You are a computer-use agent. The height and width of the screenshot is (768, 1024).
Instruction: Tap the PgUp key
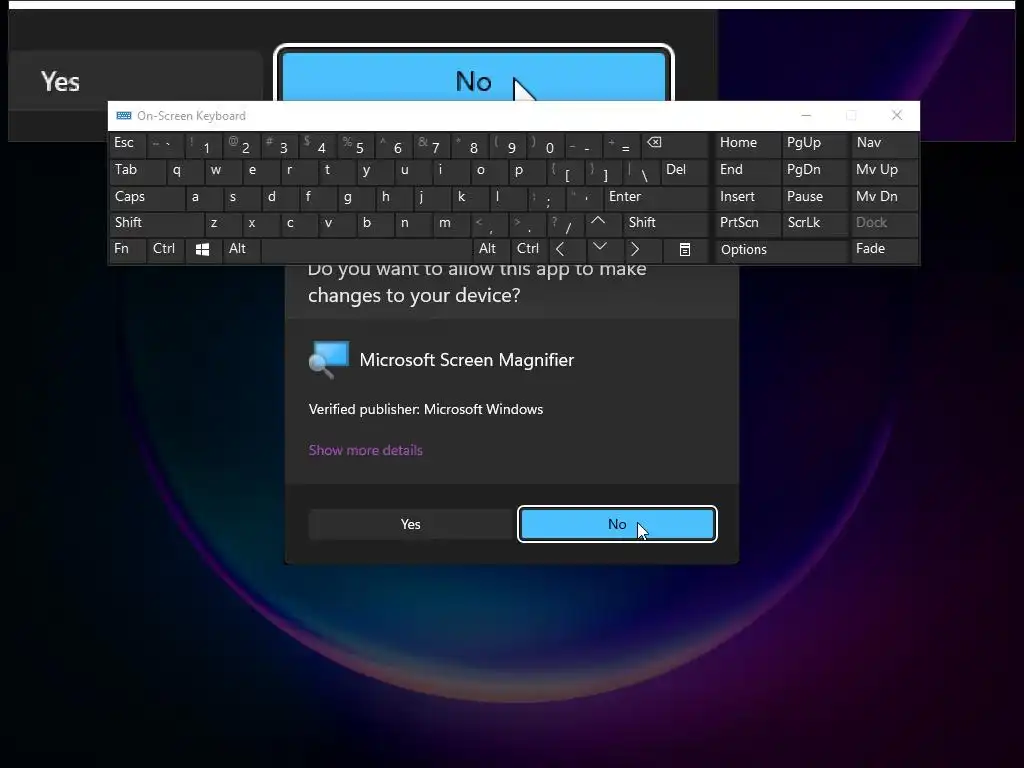816,144
